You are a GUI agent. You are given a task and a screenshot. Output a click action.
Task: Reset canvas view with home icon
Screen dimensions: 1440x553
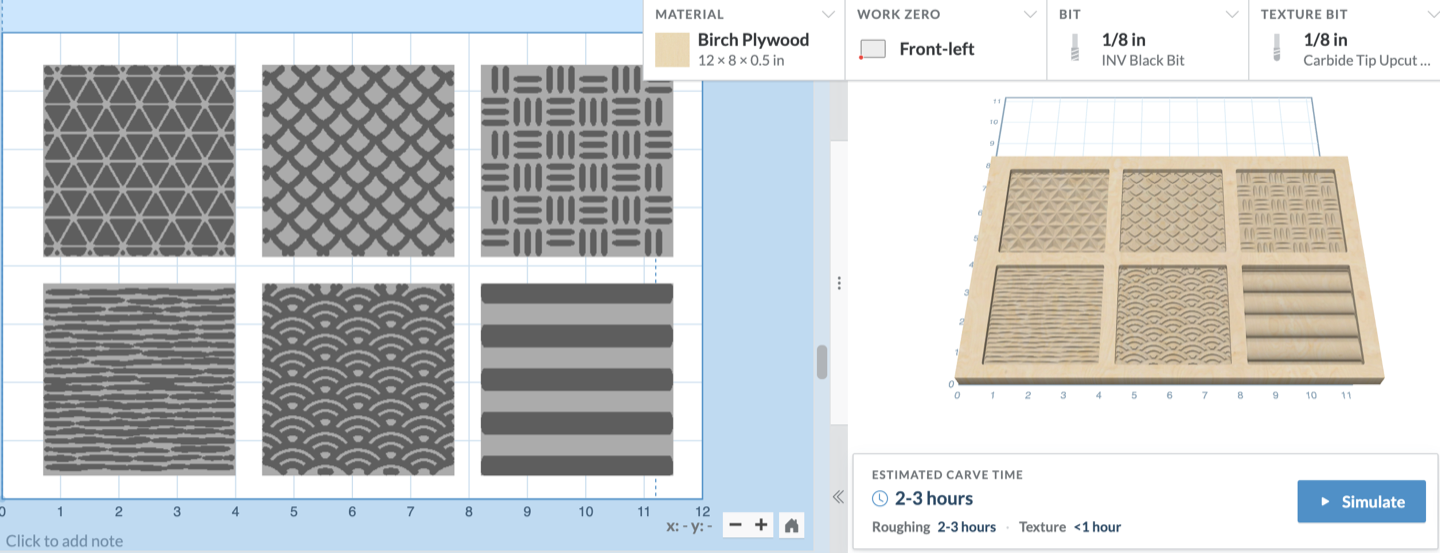(x=791, y=525)
